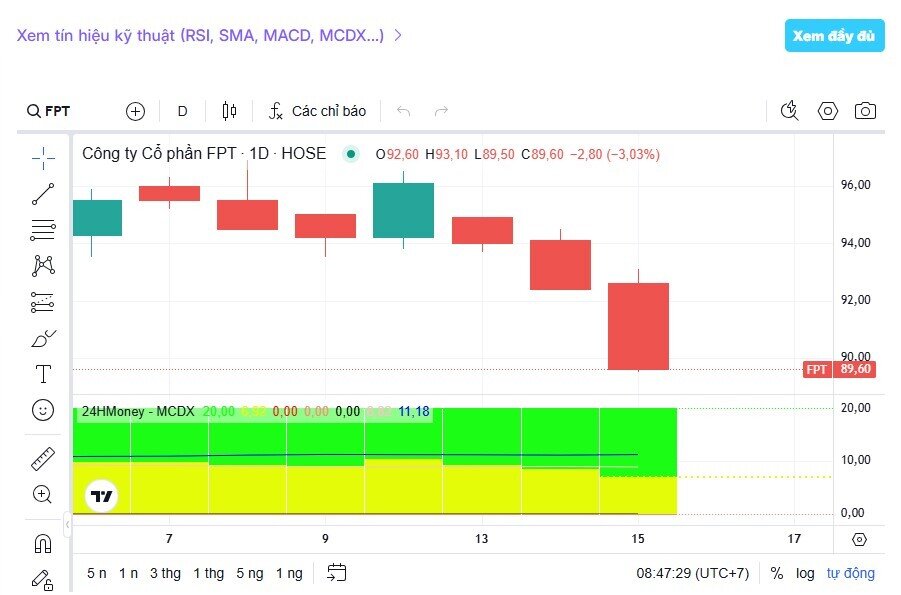
Task: Toggle the log scale mode
Action: pyautogui.click(x=805, y=573)
